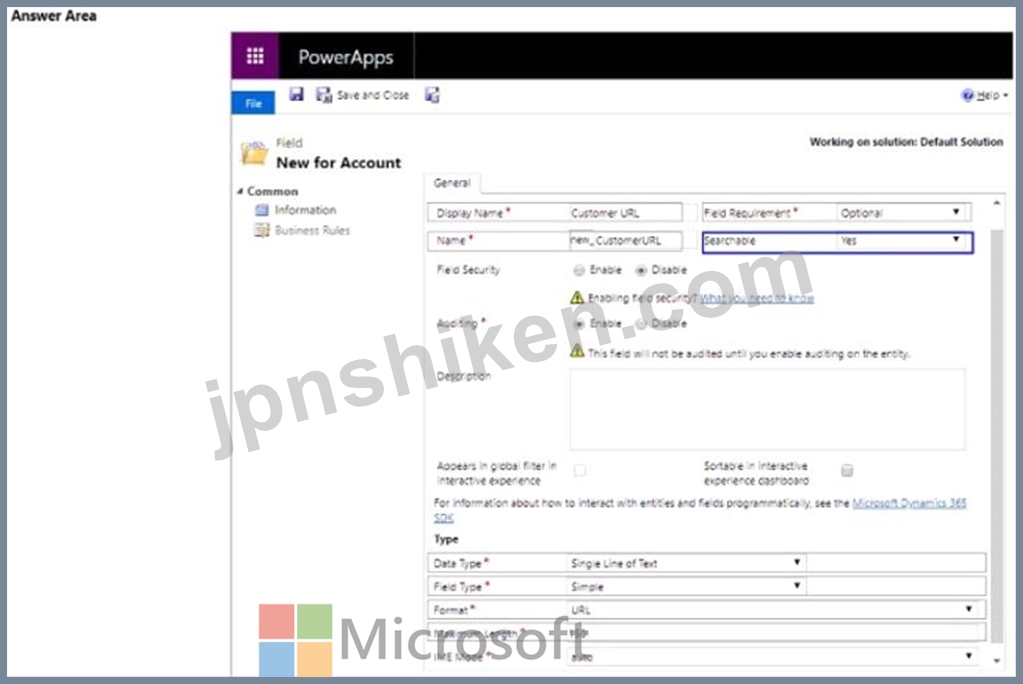This screenshot has height=684, width=1023.
Task: Check Sortable in interactive experience dashboard
Action: click(x=847, y=471)
